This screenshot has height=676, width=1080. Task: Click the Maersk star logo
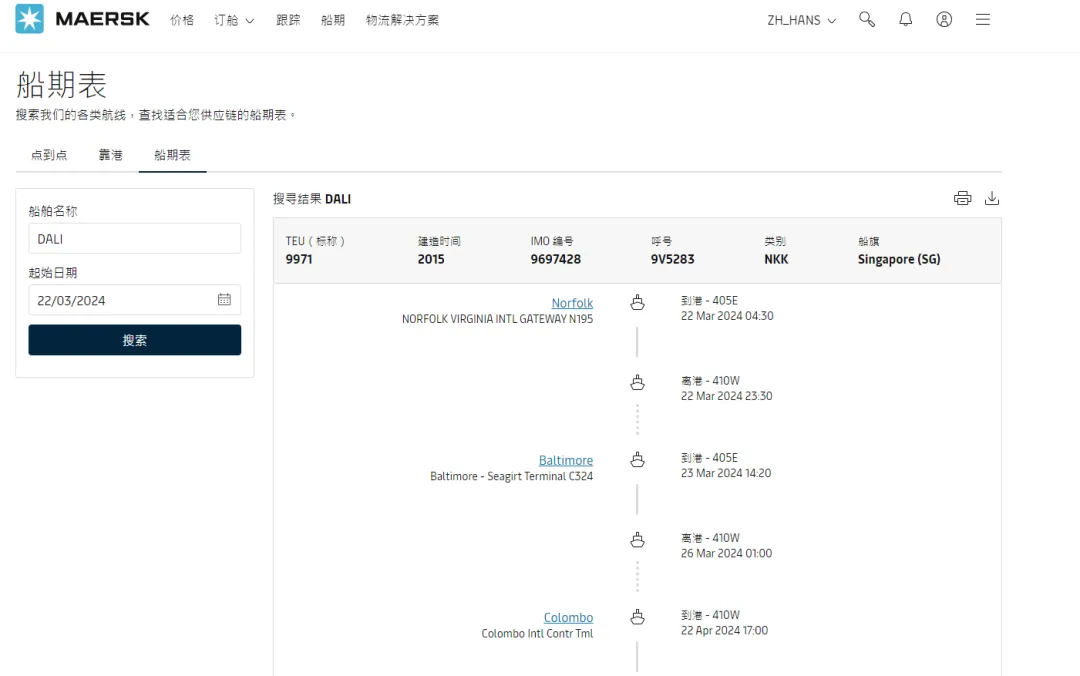click(x=30, y=19)
